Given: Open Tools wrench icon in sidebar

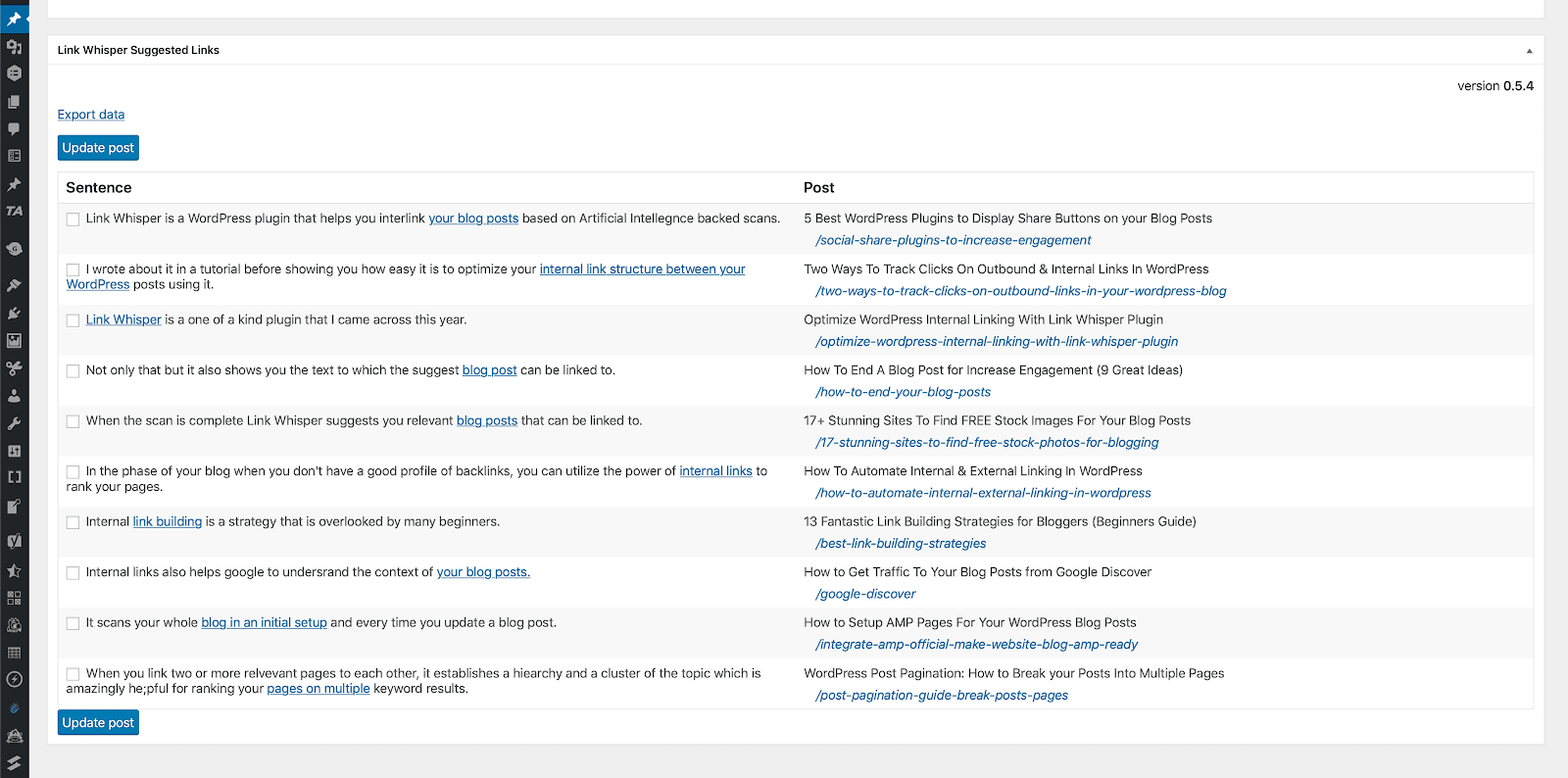Looking at the screenshot, I should point(14,423).
